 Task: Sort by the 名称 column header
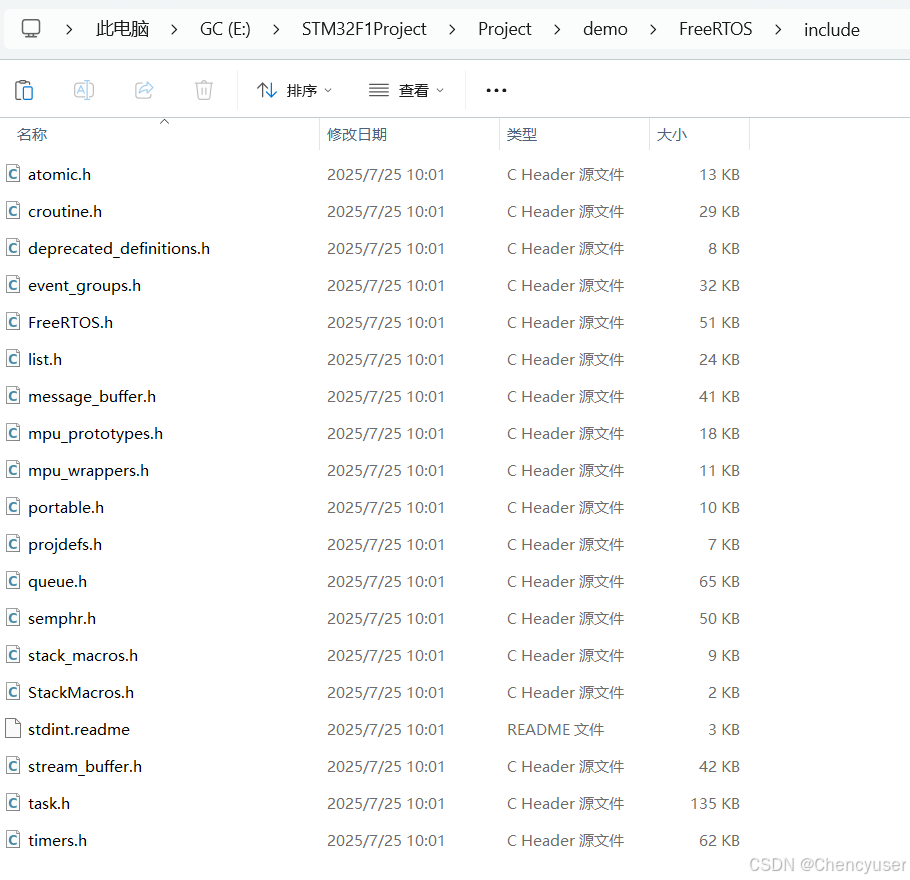coord(32,135)
